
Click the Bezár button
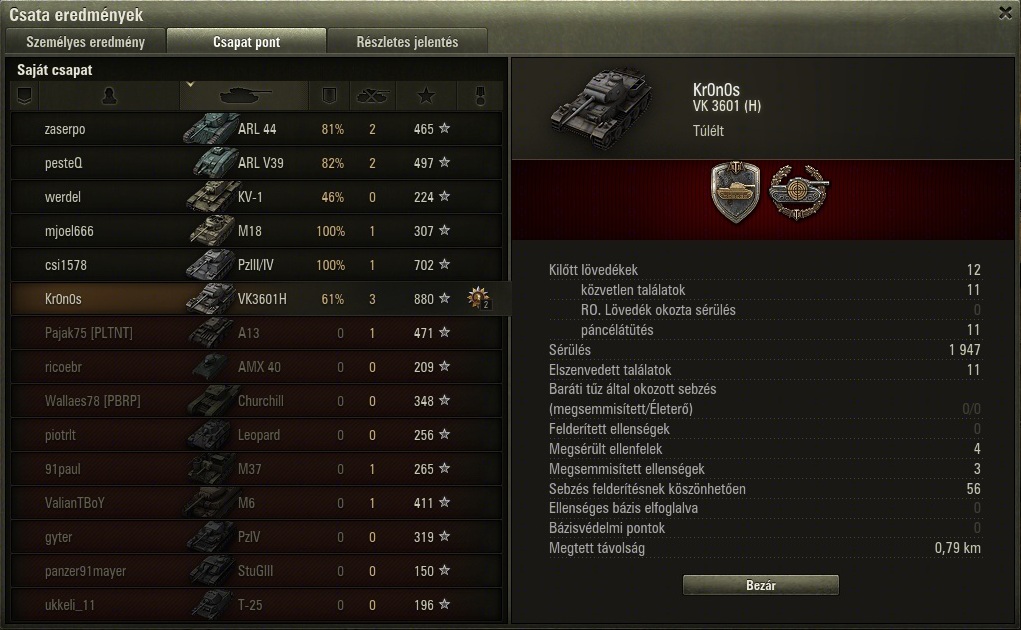[x=761, y=585]
